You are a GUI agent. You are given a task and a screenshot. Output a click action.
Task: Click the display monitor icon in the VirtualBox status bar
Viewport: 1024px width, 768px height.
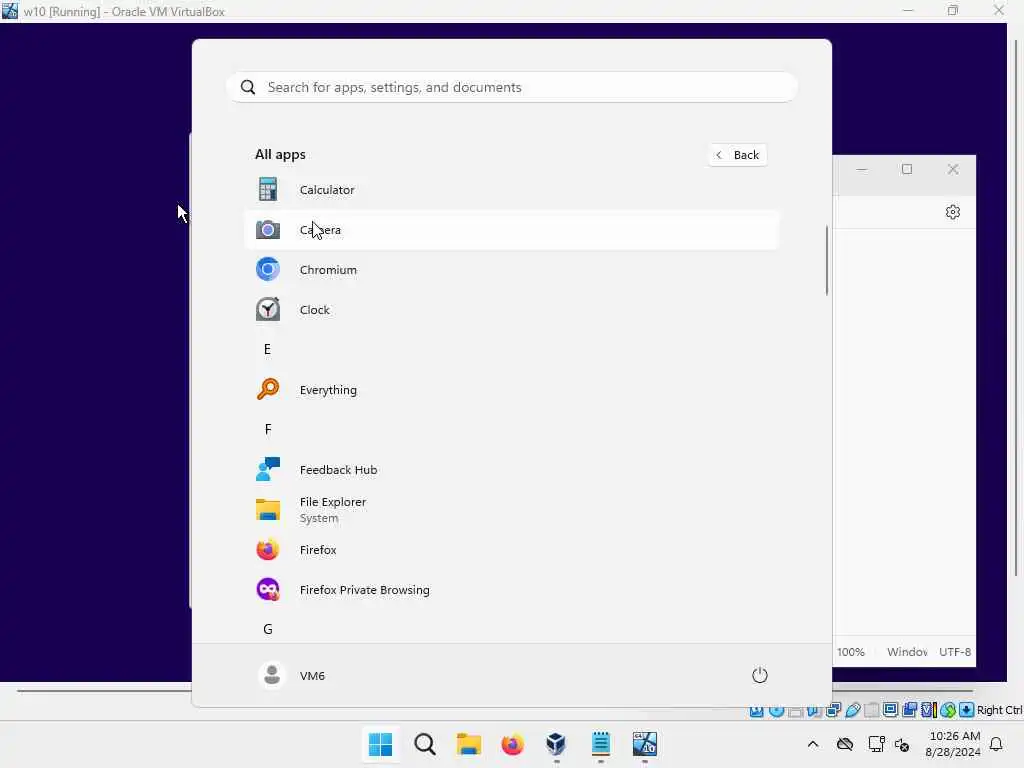click(890, 710)
